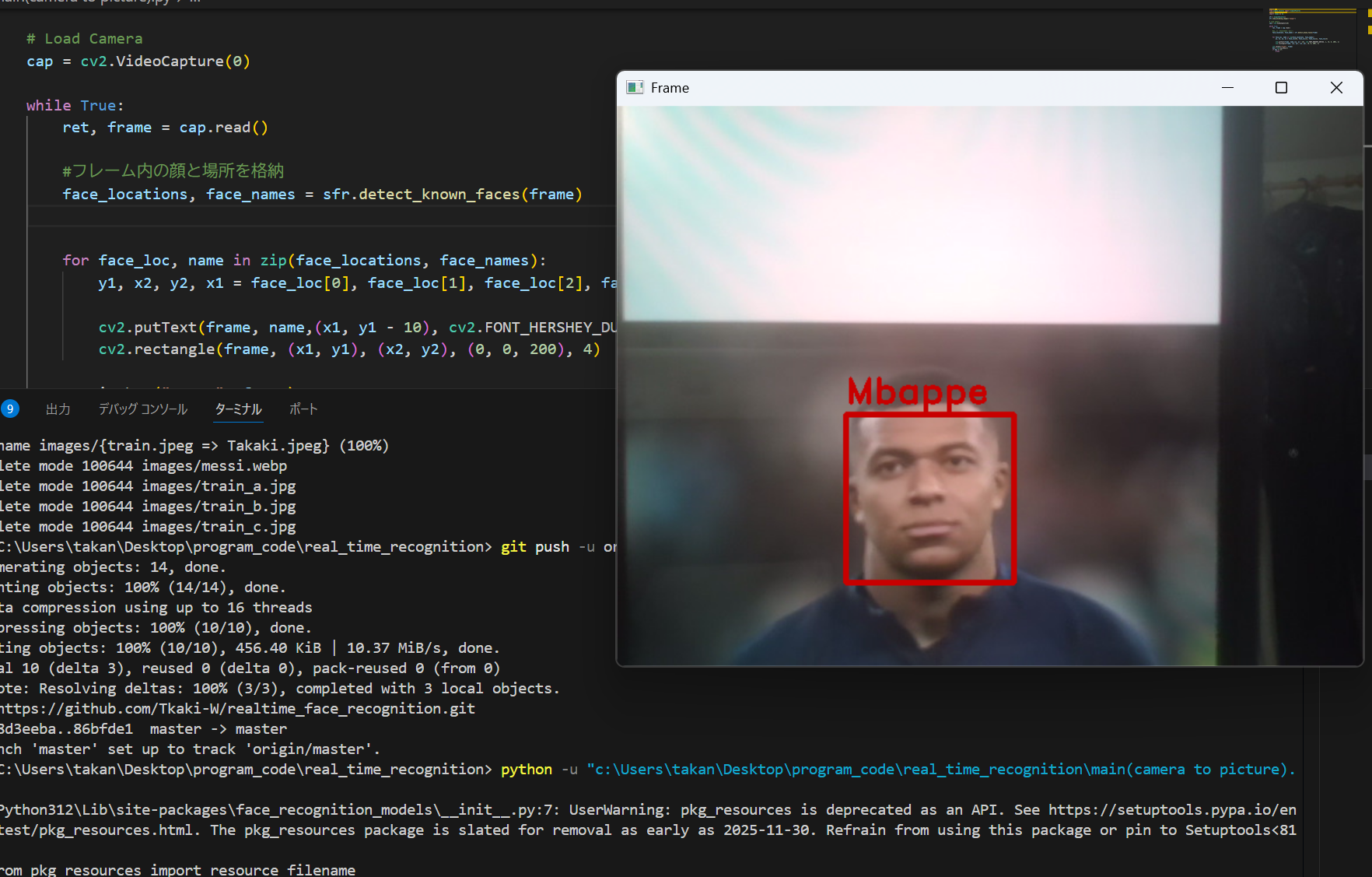Open the setuptools.pypa.io link in terminal

[1171, 810]
